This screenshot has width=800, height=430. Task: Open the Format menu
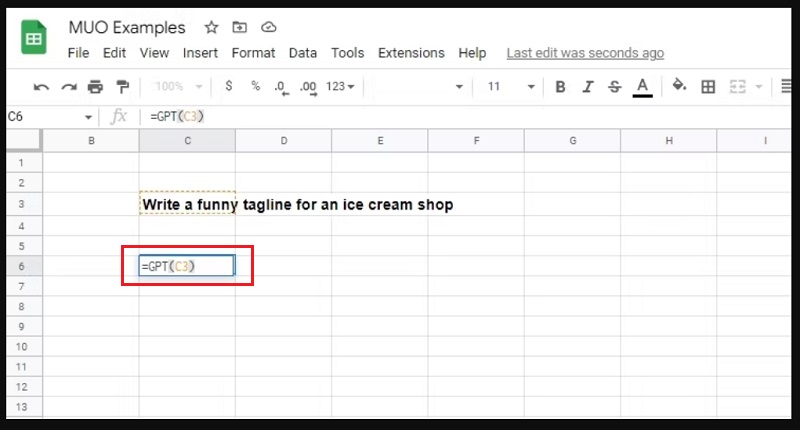point(254,53)
